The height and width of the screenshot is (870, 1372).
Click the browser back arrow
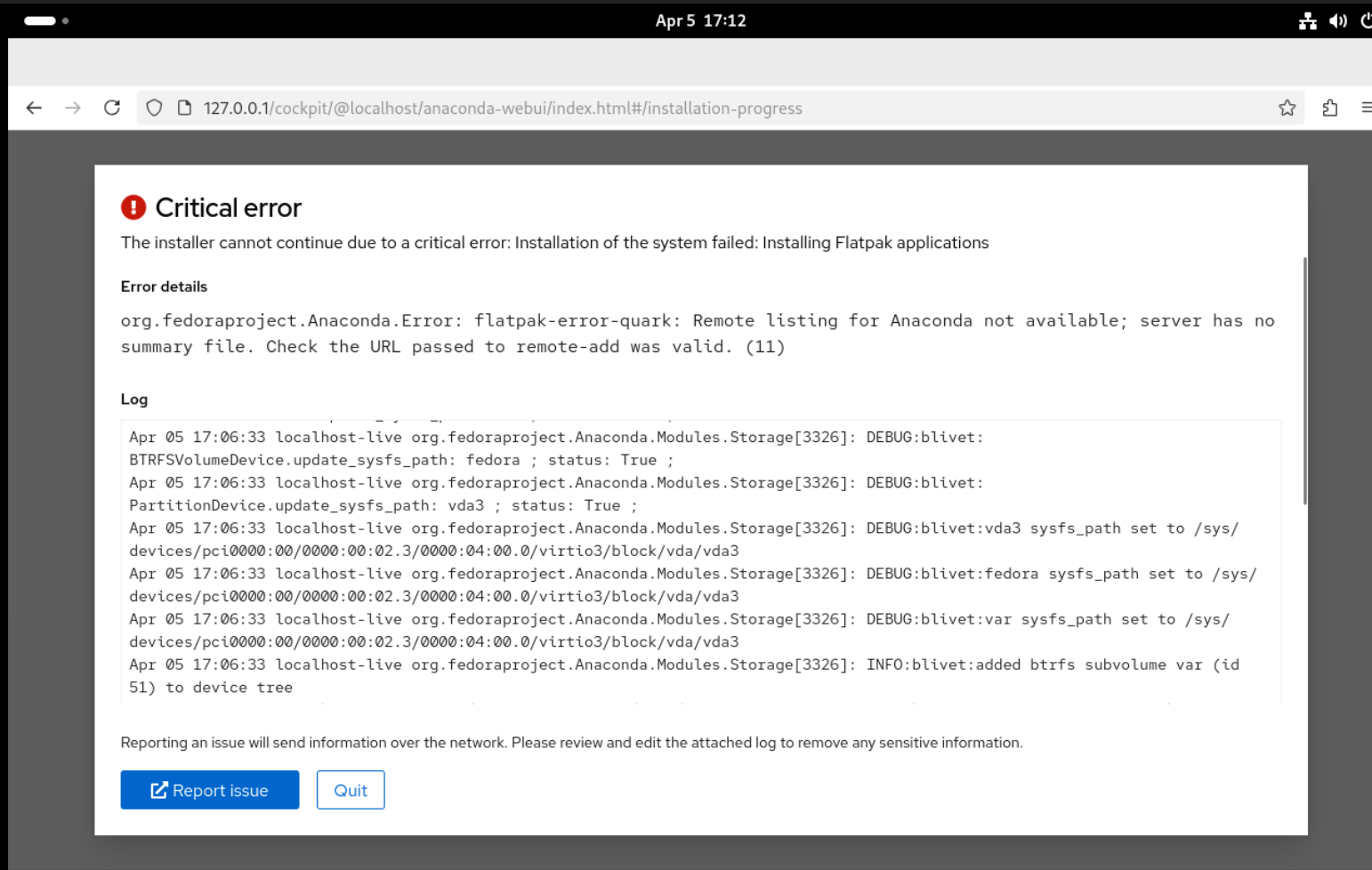coord(34,108)
